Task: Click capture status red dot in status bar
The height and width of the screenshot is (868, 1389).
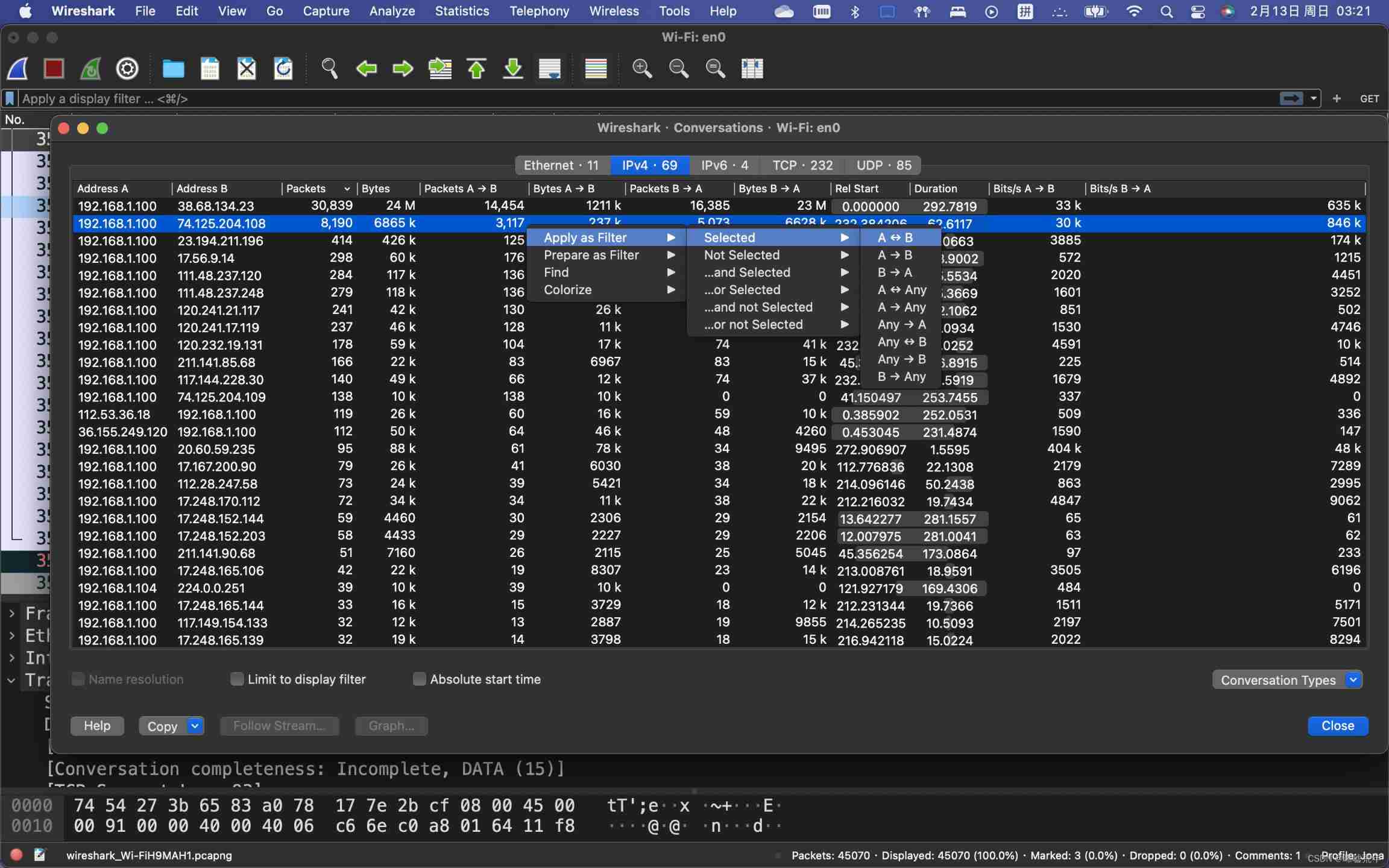Action: coord(17,855)
